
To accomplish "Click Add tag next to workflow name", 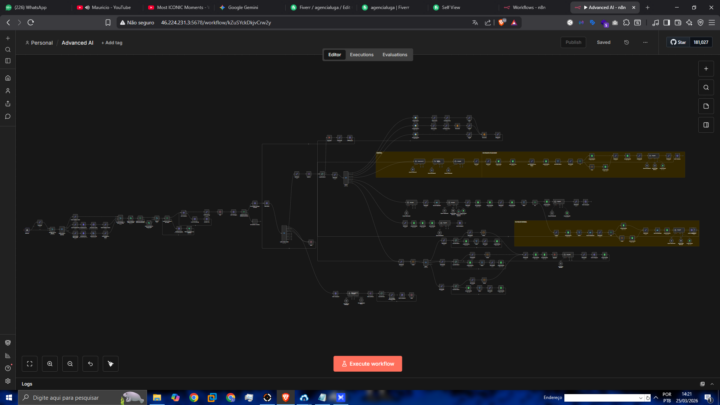I will coord(110,43).
